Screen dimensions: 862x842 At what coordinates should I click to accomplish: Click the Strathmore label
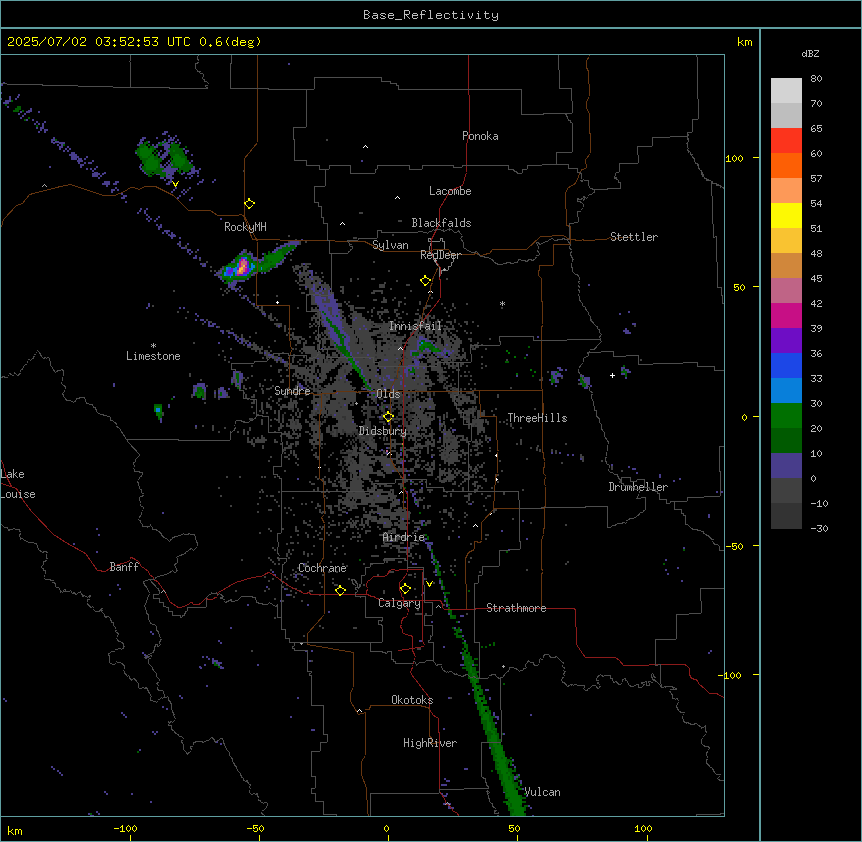[x=516, y=608]
